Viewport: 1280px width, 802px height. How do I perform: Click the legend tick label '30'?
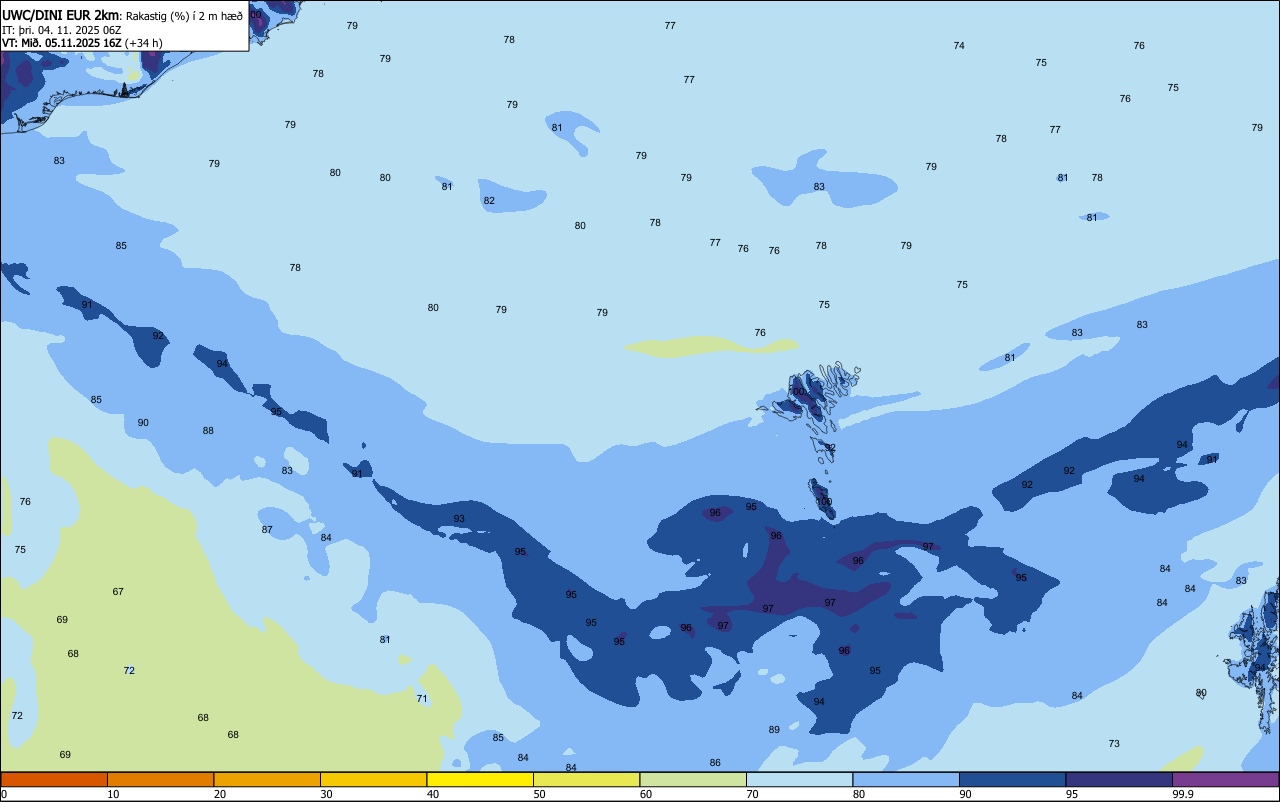point(326,794)
